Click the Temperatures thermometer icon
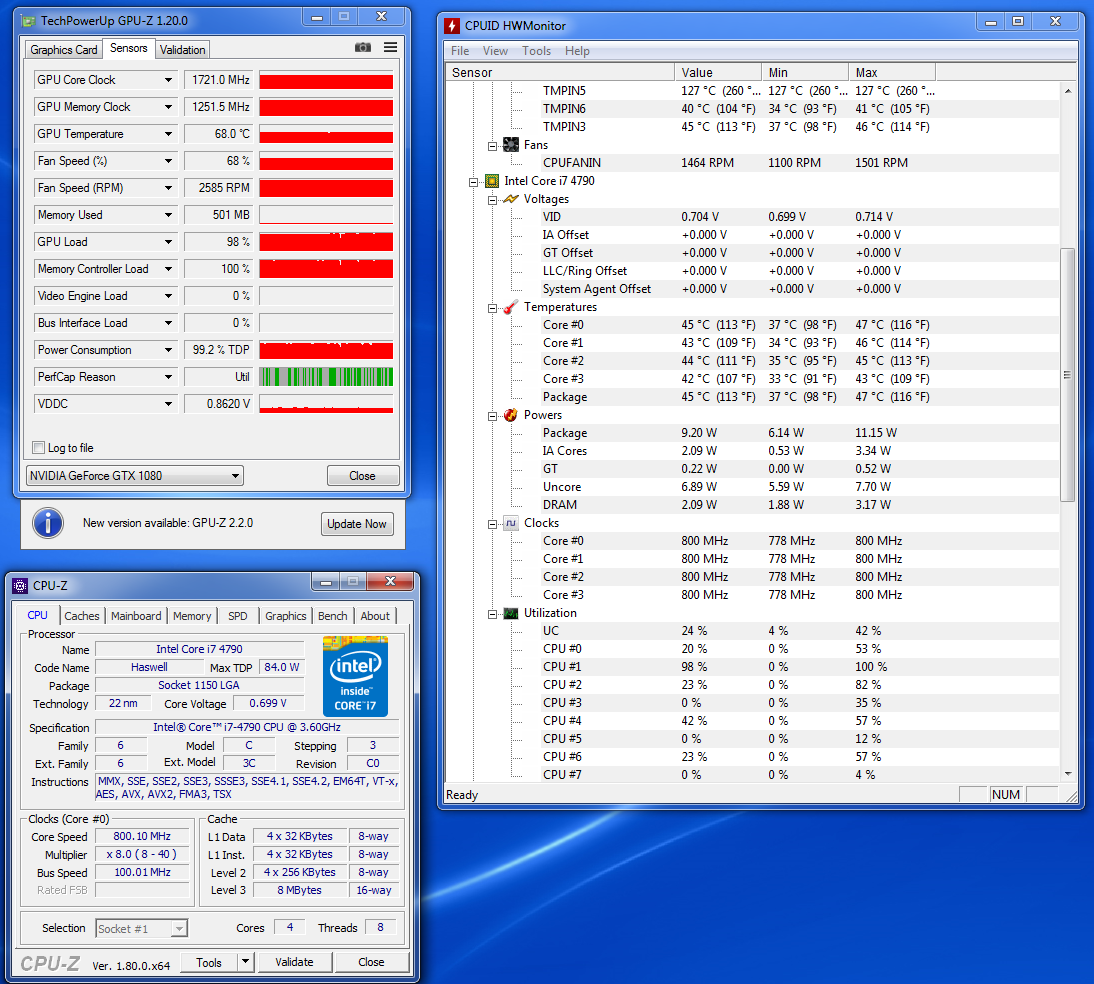Screen dimensions: 1094x984 (511, 307)
